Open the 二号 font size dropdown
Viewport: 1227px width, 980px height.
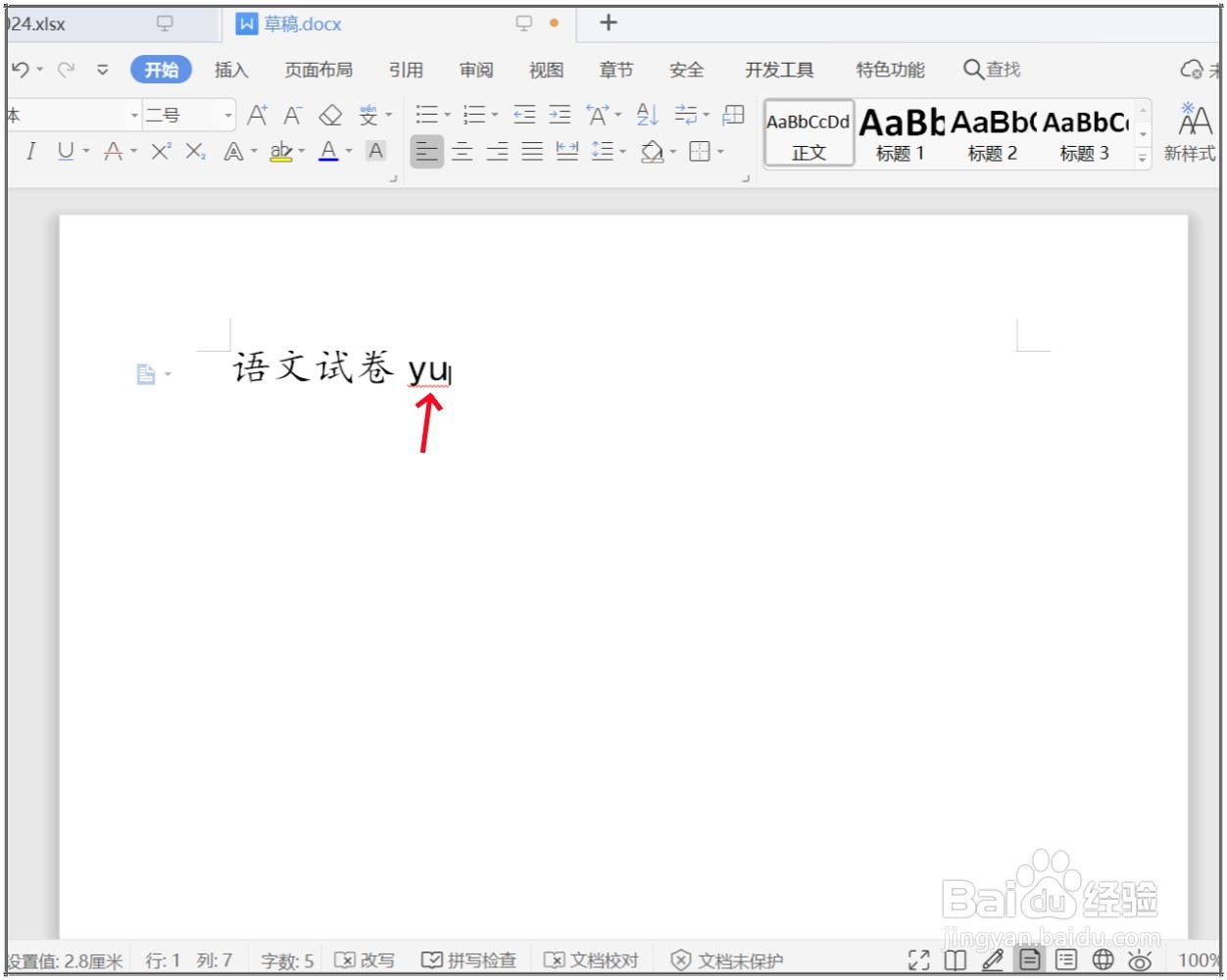(227, 114)
